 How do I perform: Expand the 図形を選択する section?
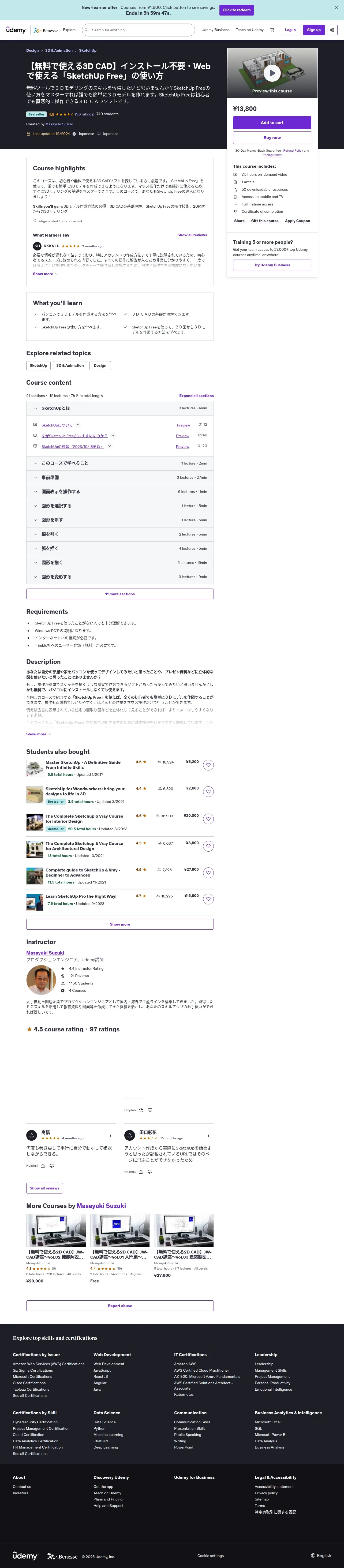(120, 506)
